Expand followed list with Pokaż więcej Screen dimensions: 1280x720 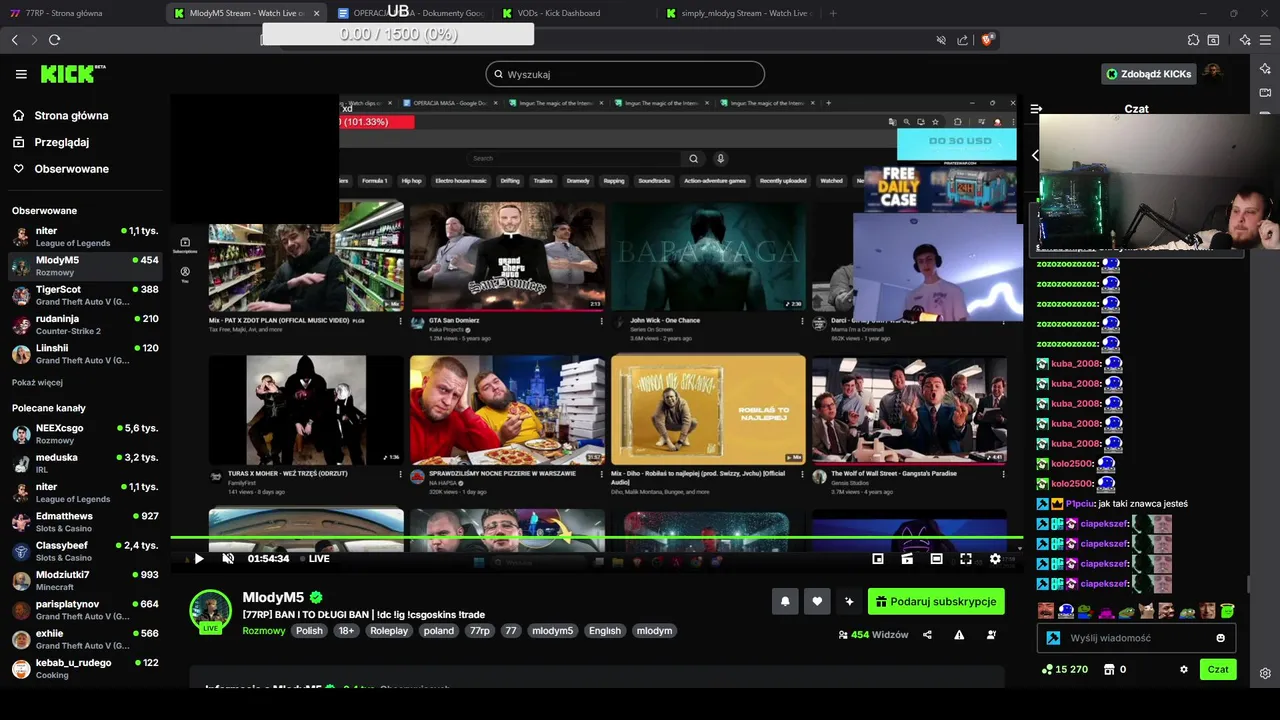pyautogui.click(x=37, y=382)
